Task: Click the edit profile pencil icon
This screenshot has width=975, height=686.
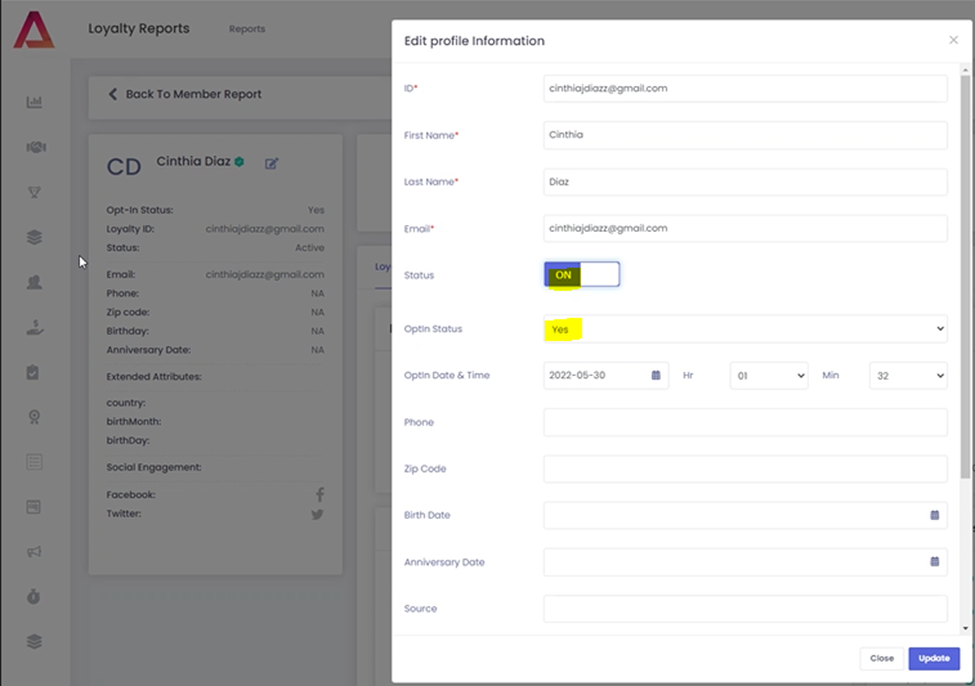Action: (272, 164)
